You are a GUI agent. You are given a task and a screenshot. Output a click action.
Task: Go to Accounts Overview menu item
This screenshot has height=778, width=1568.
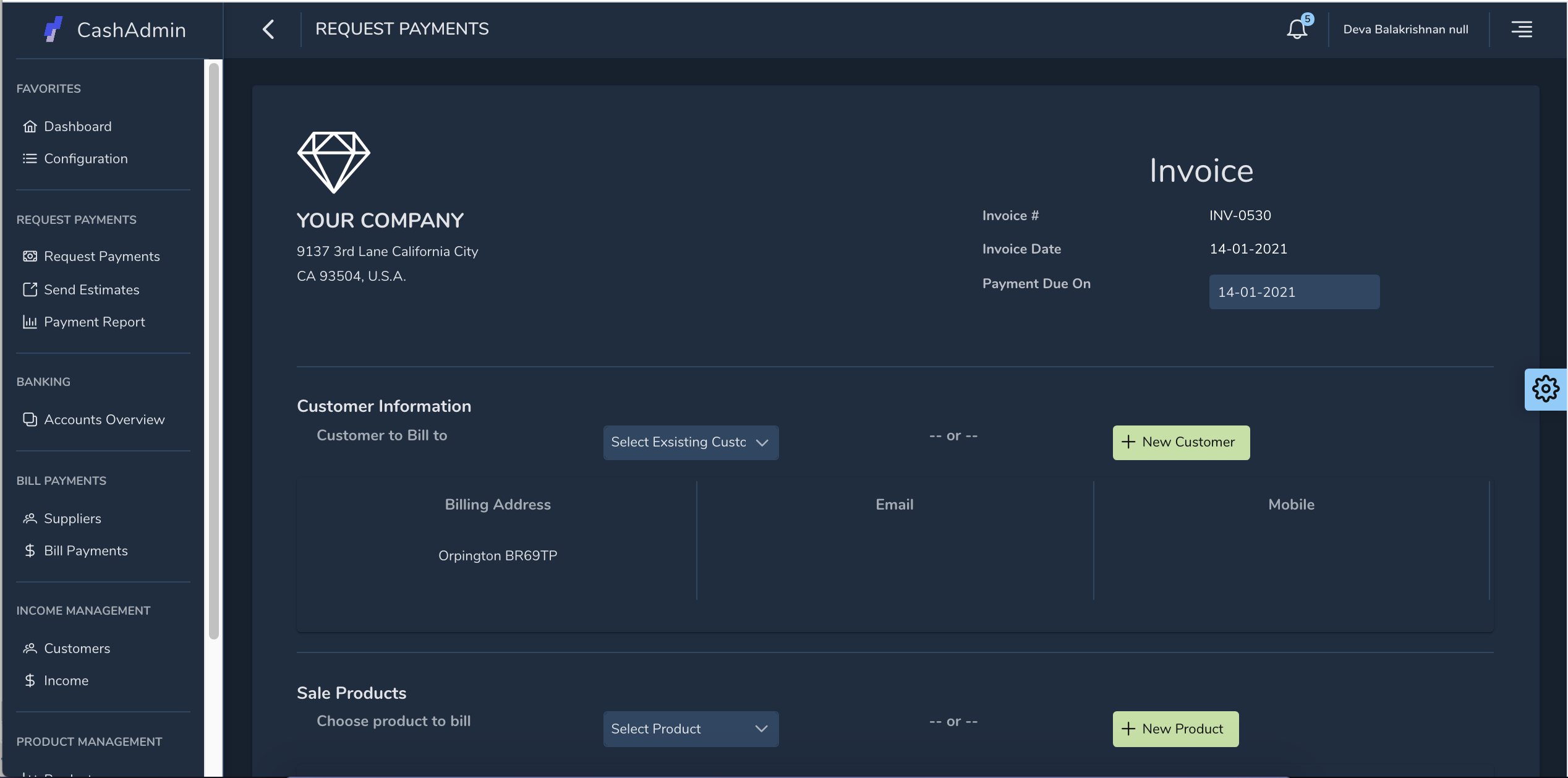(104, 420)
